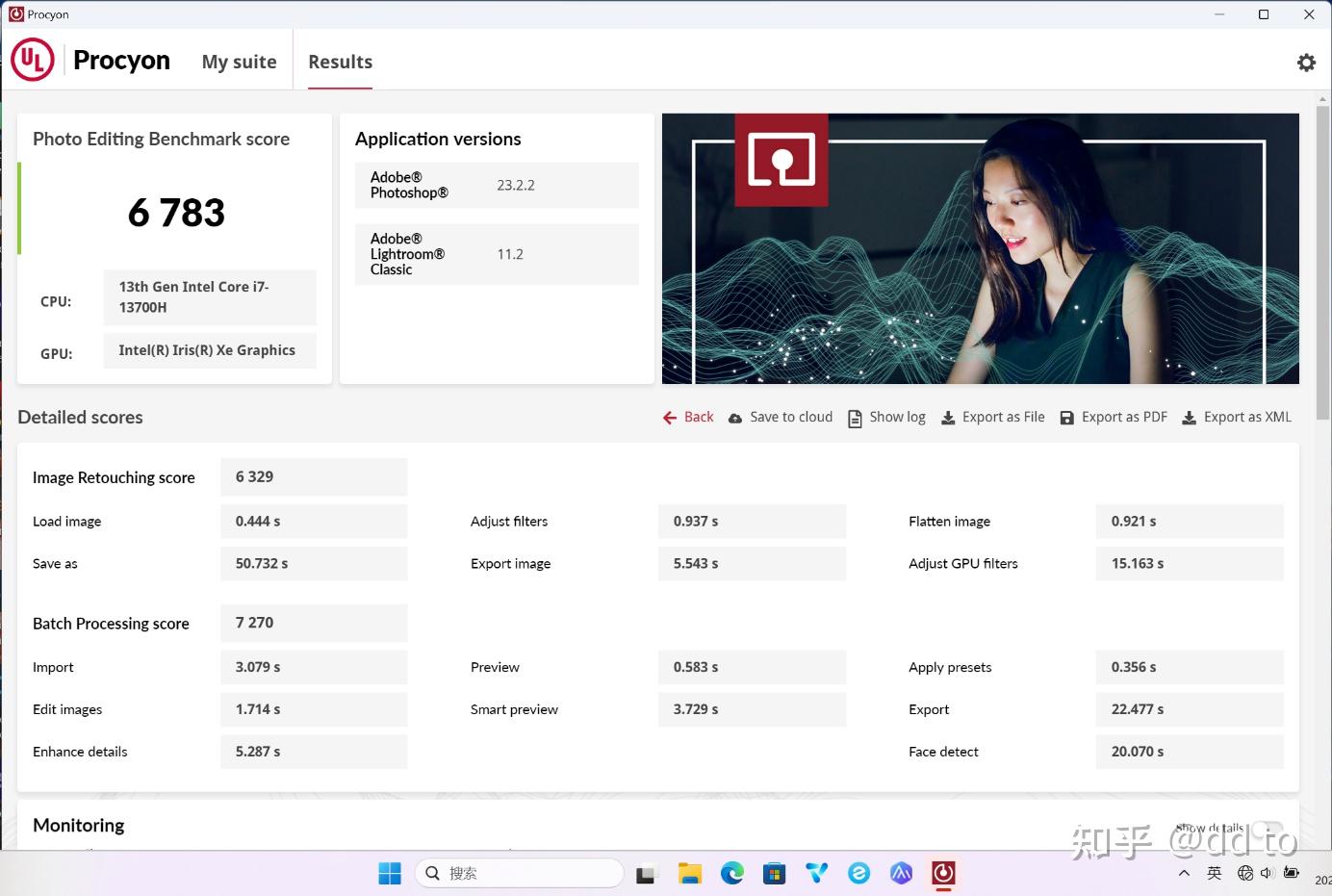Click the Apply presets value 0.356 s
The width and height of the screenshot is (1332, 896).
pos(1190,667)
